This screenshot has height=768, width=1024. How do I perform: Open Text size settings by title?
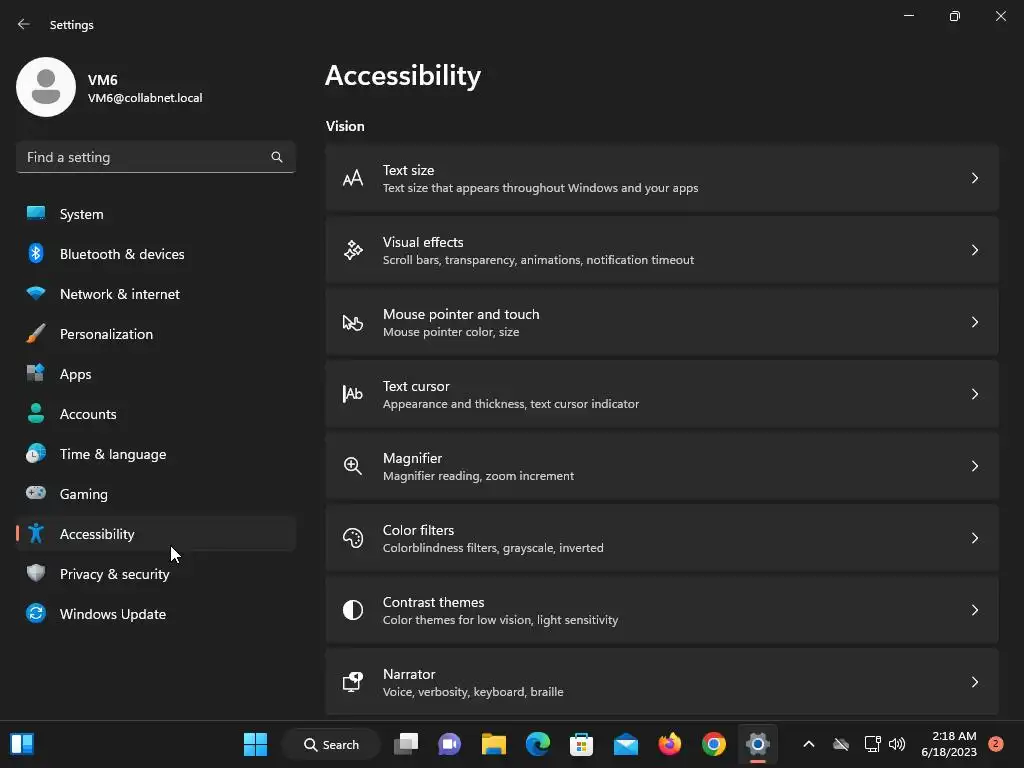point(408,170)
